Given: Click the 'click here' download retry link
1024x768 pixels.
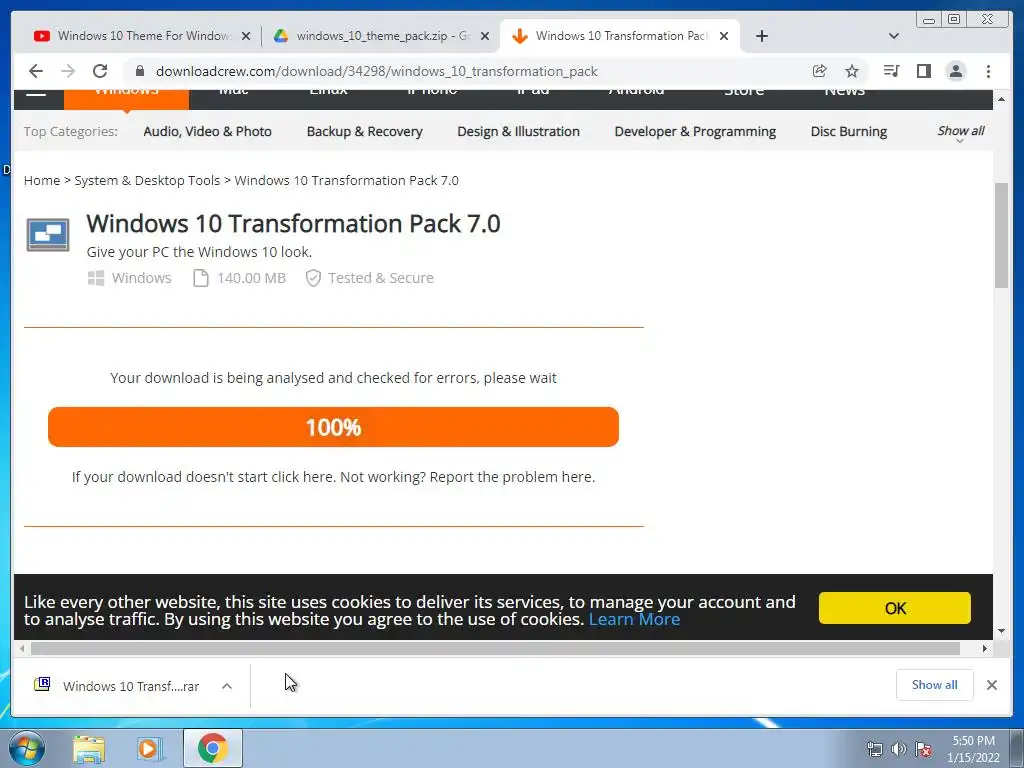Looking at the screenshot, I should pos(302,477).
